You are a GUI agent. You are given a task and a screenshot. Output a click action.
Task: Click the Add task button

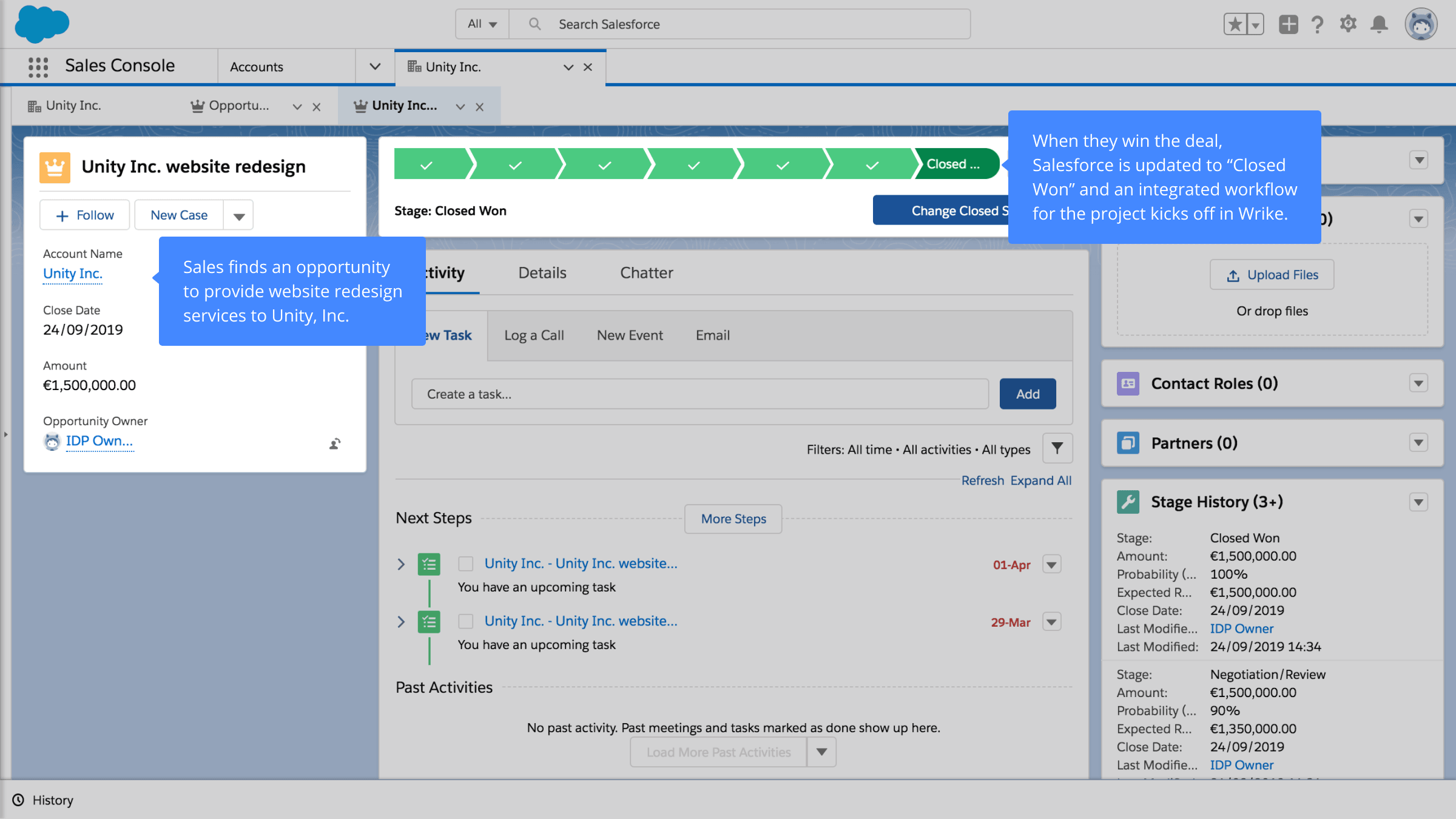click(x=1028, y=394)
